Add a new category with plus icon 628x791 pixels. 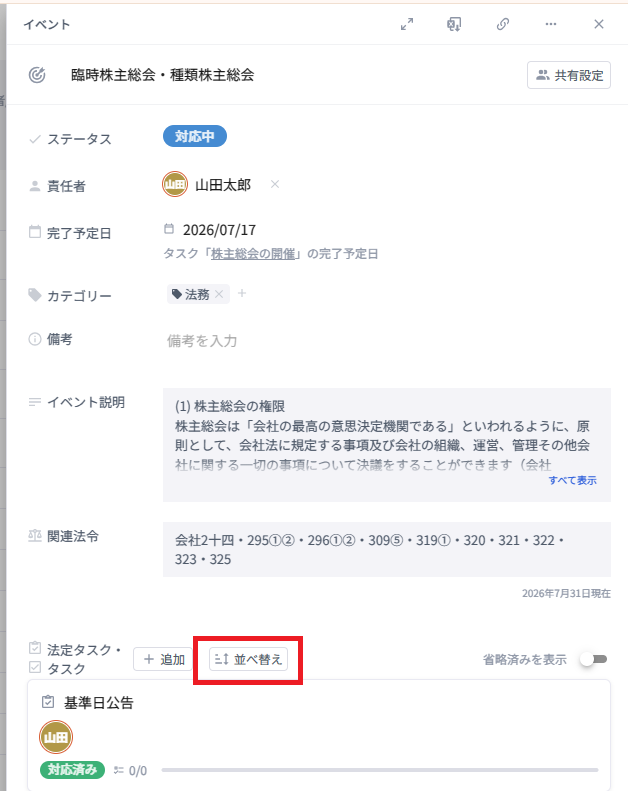pyautogui.click(x=242, y=293)
